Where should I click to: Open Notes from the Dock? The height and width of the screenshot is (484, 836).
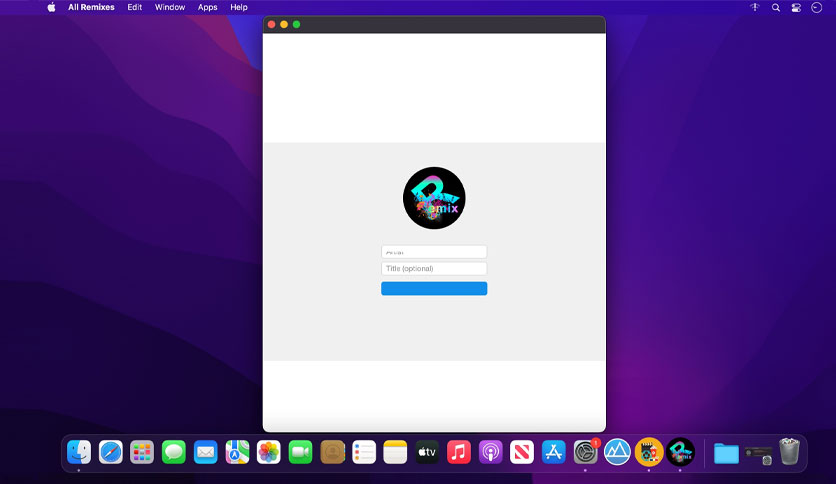[396, 453]
